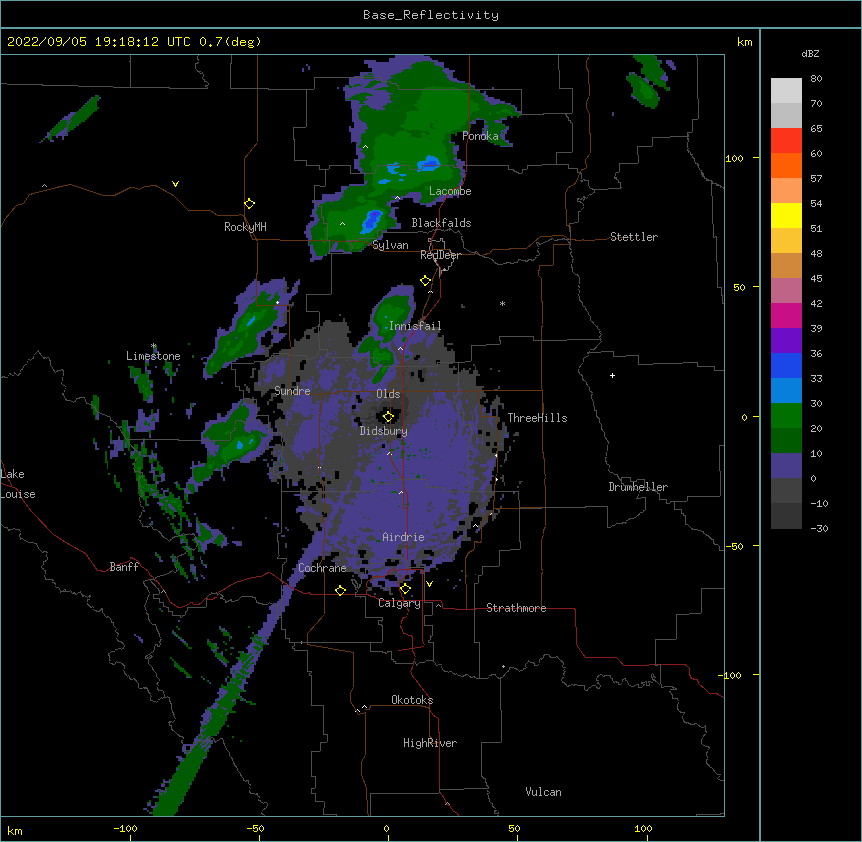Screen dimensions: 862x842
Task: Select the yellow v marker just east of Calgary's diamond
Action: click(429, 584)
